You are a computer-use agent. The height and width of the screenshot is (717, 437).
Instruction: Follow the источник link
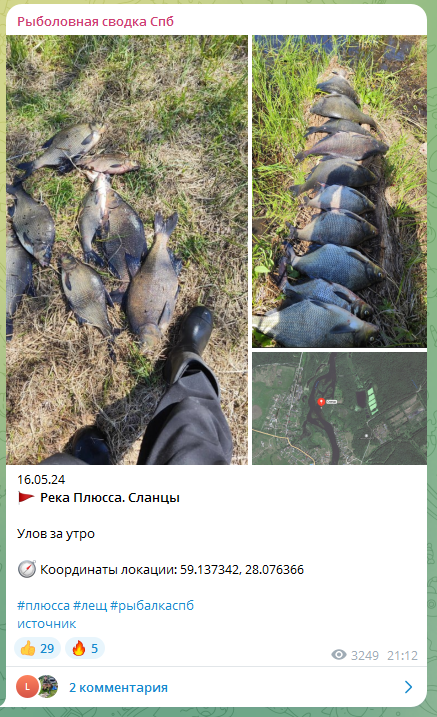(47, 624)
